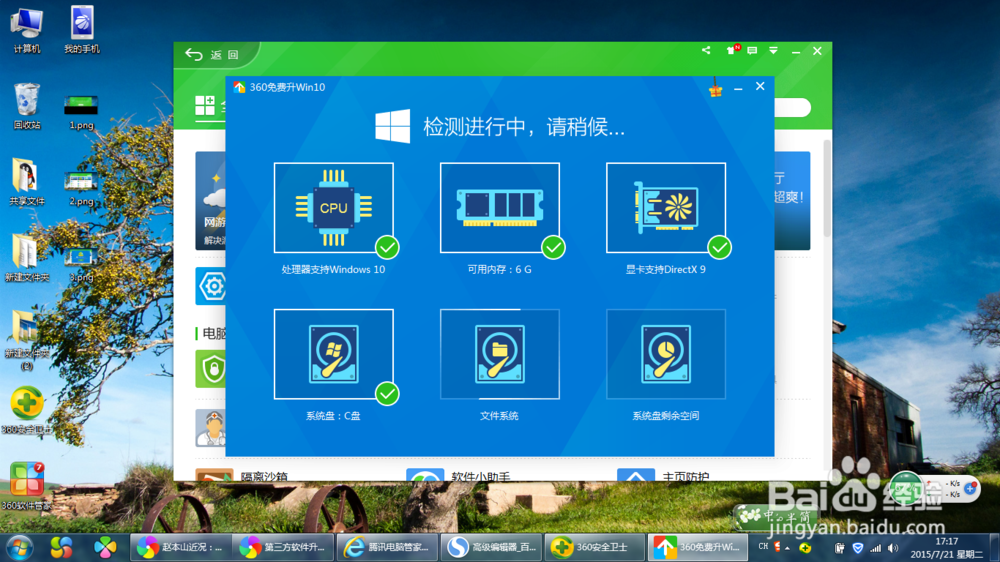Select the 回收站 recycle bin icon
This screenshot has height=562, width=1000.
[27, 106]
